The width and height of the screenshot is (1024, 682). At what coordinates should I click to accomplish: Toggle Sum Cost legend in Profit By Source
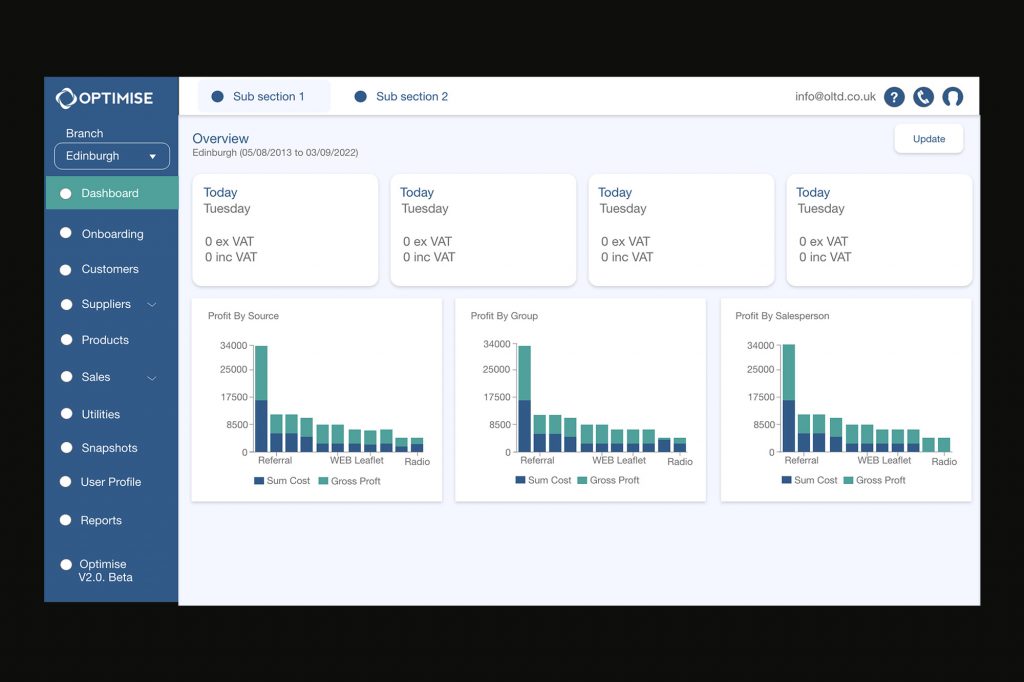(x=282, y=481)
